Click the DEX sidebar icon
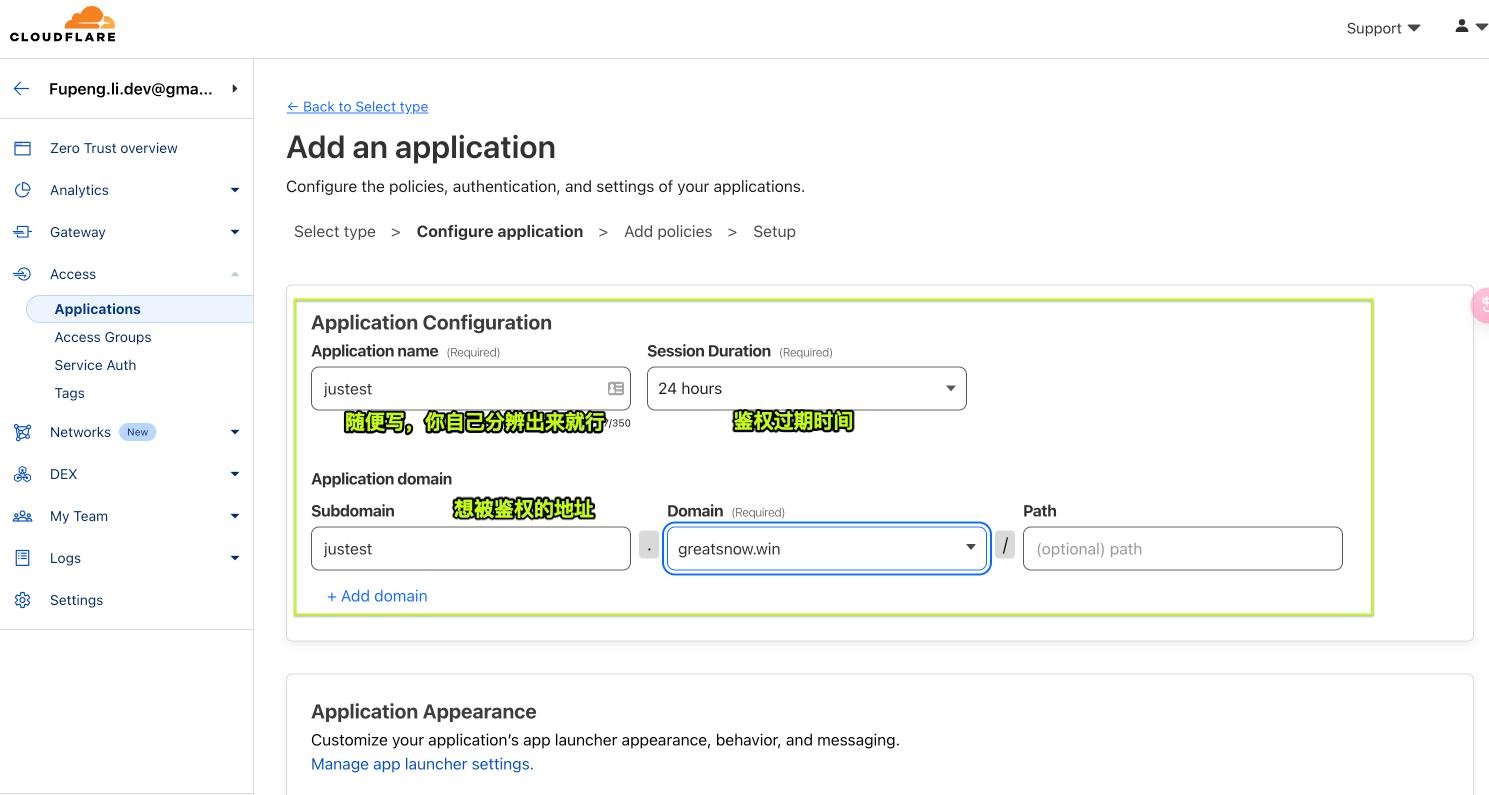1489x795 pixels. 22,474
